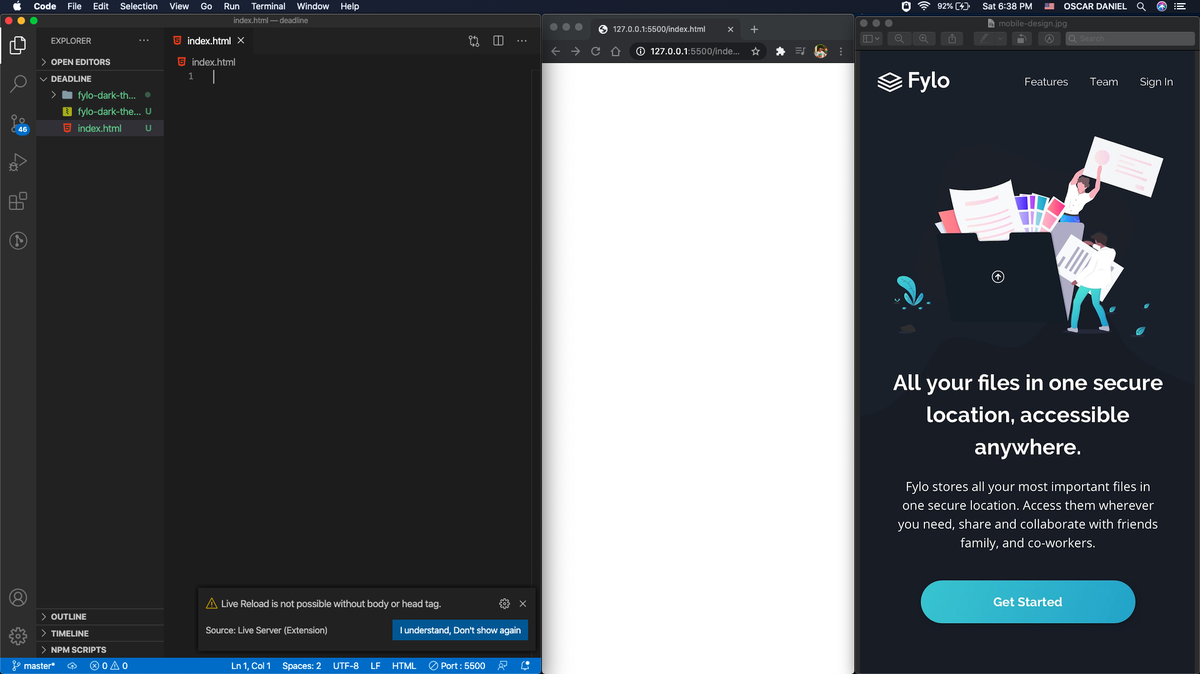Open the GitLens icon in activity bar
Viewport: 1200px width, 674px height.
[18, 241]
